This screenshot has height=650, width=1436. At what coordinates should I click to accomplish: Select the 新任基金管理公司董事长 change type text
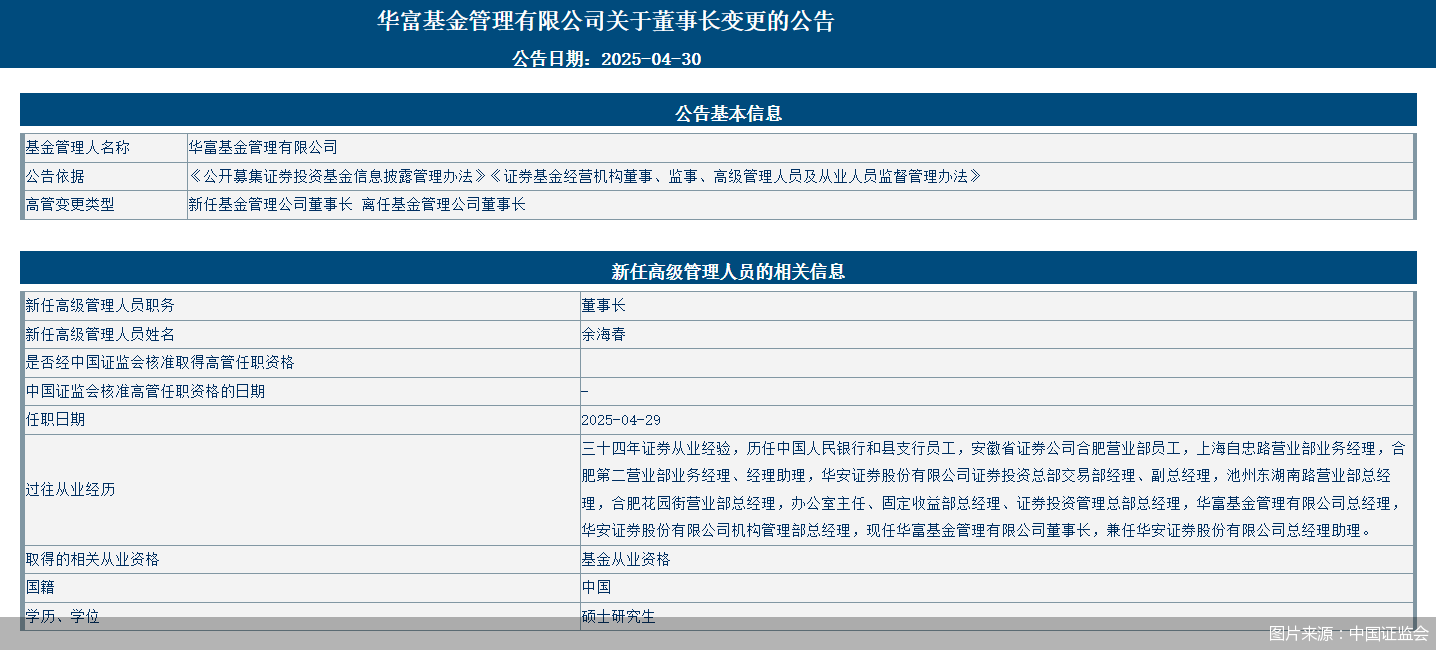[270, 204]
